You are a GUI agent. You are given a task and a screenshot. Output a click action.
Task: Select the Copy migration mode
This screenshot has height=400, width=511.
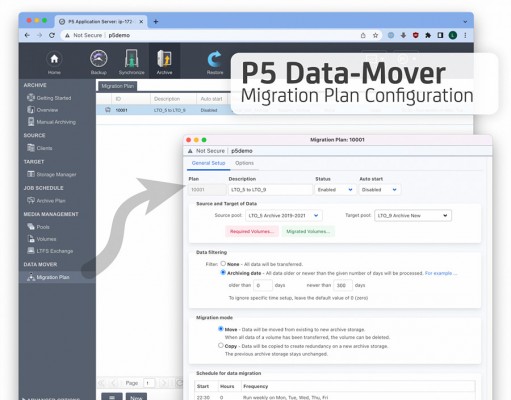(x=220, y=345)
